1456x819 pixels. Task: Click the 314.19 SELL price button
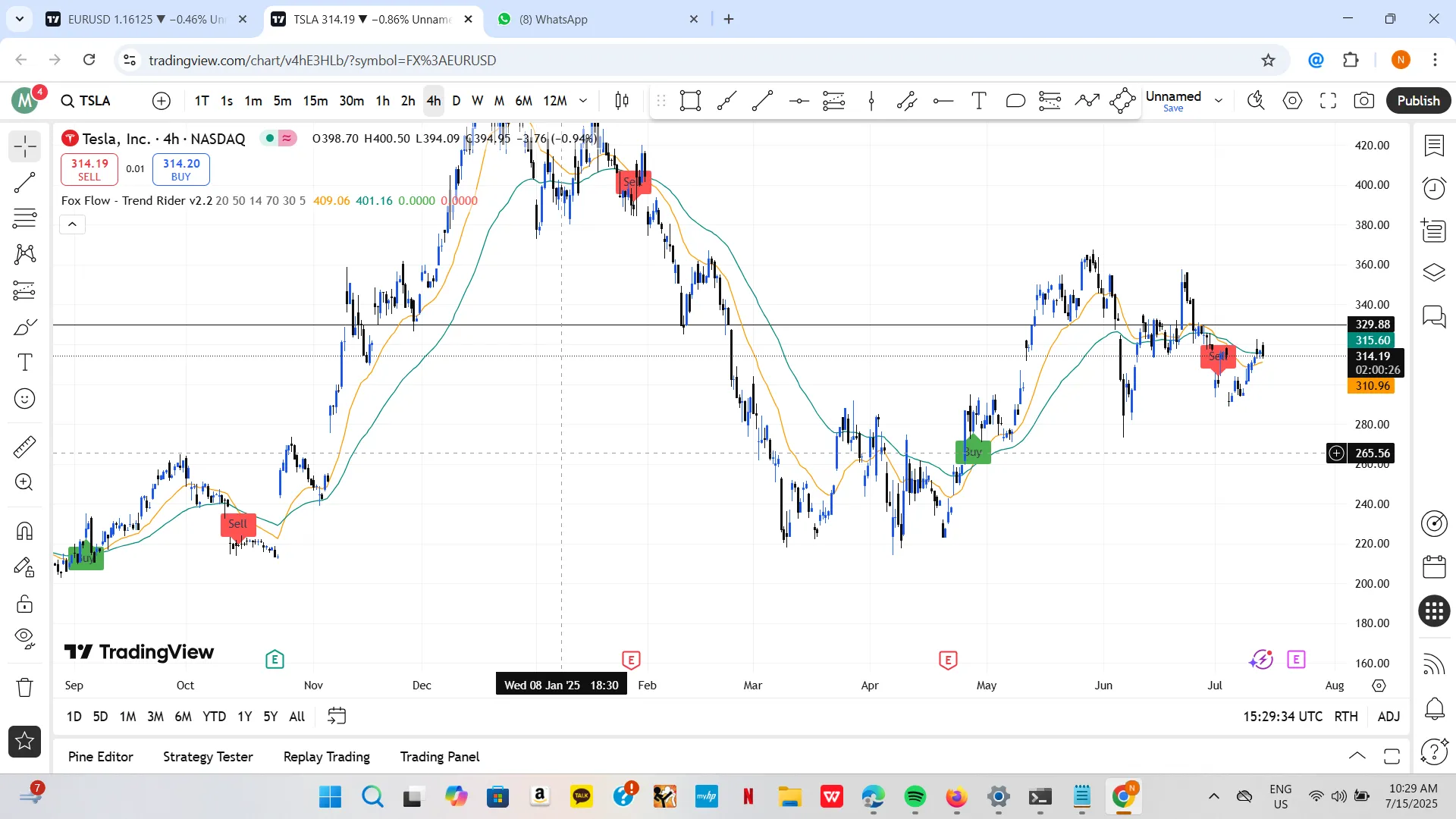[x=89, y=169]
